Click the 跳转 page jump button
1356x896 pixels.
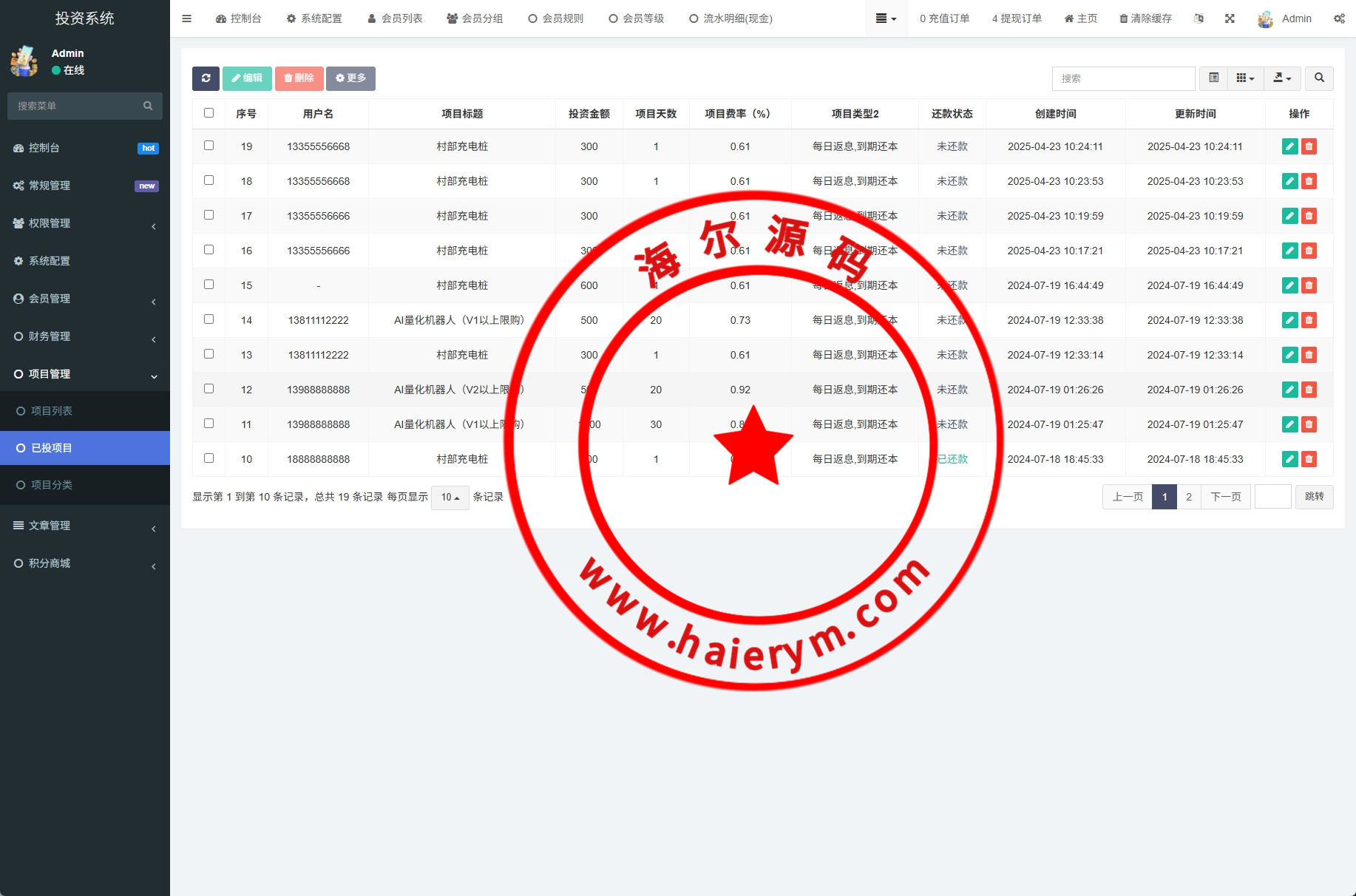[1314, 497]
